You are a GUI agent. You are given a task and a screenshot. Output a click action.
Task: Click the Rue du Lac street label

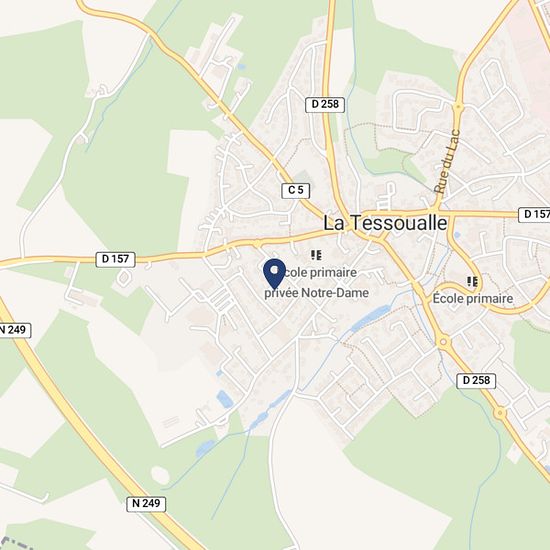446,162
